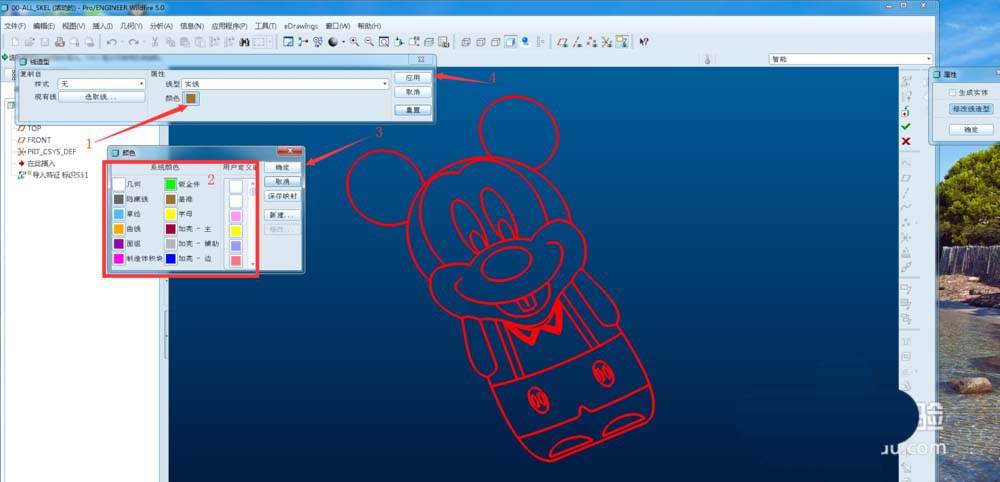The height and width of the screenshot is (482, 1000).
Task: Select the light blue 草绘 color swatch
Action: (x=119, y=214)
